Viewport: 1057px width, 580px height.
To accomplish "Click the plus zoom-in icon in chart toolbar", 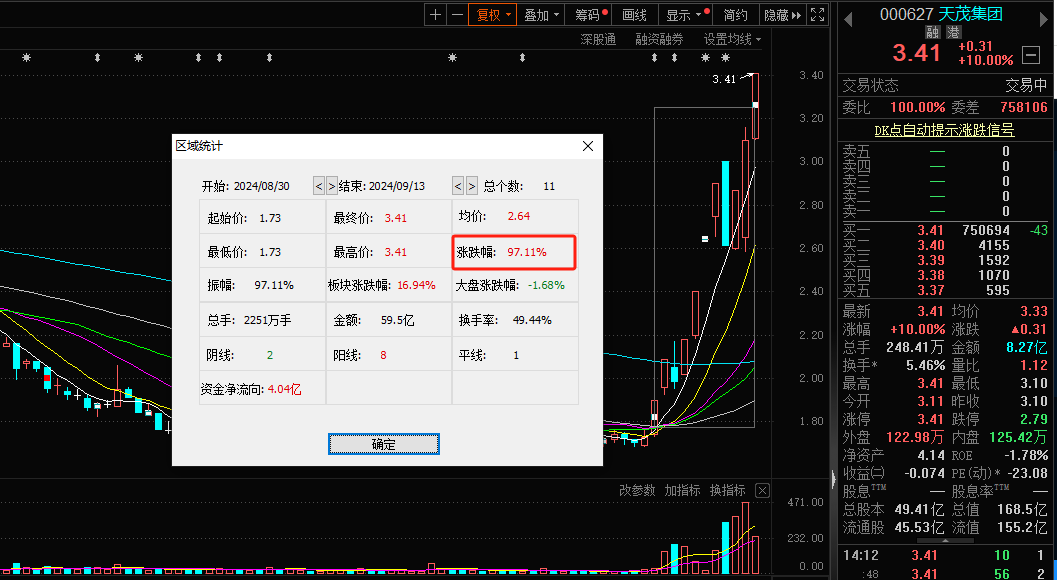I will point(435,15).
